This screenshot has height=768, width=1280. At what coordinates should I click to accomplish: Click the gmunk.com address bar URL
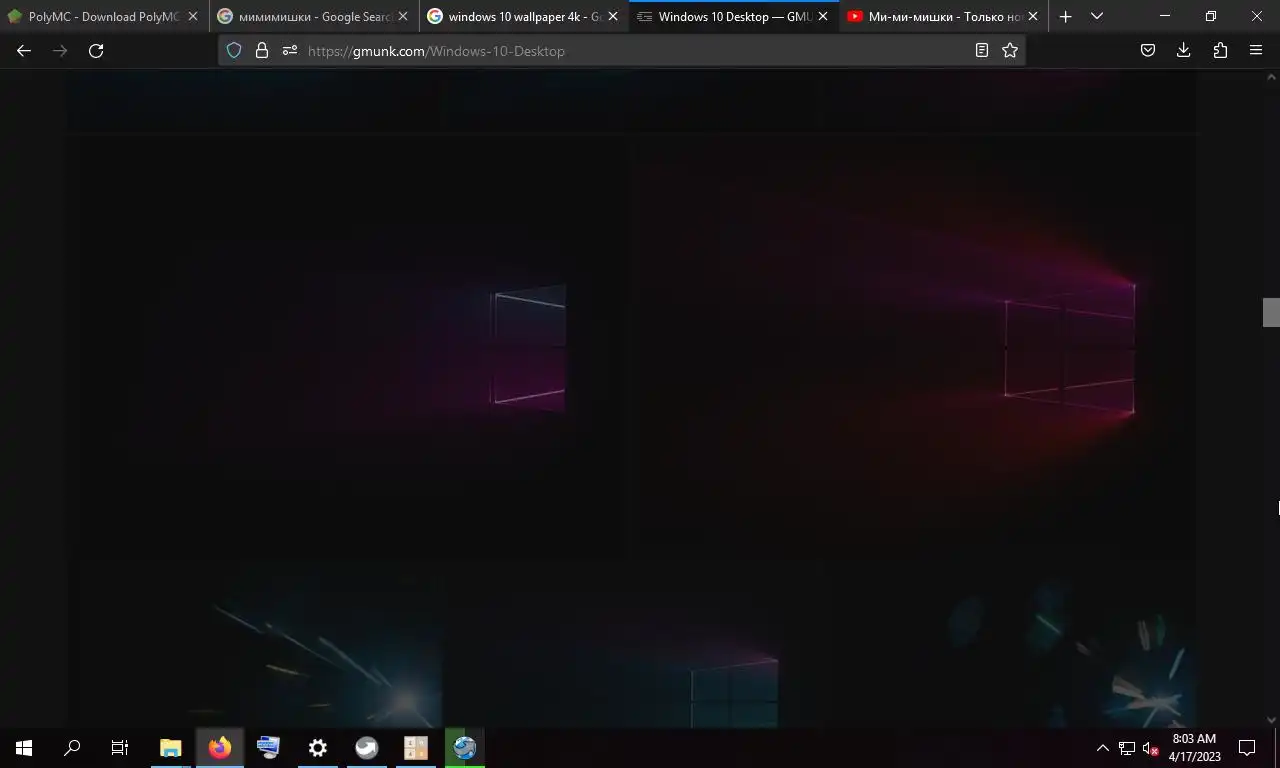(436, 51)
